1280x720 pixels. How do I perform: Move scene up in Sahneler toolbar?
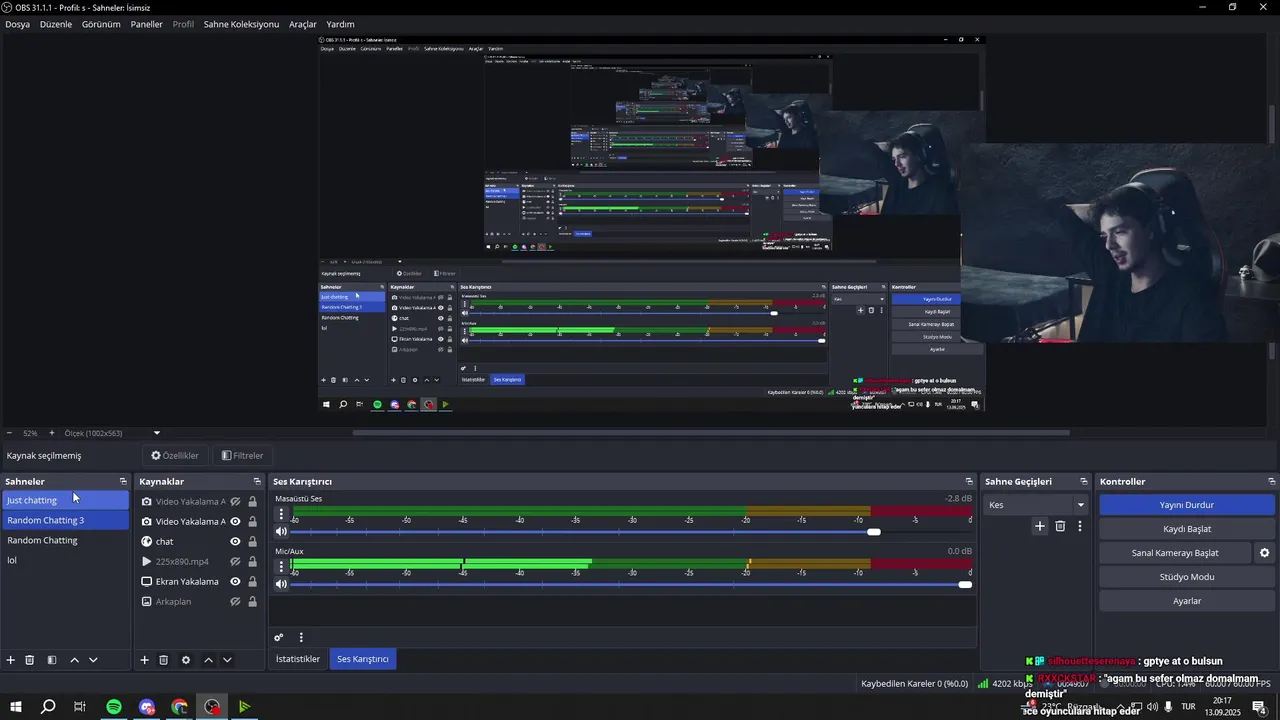[x=74, y=660]
